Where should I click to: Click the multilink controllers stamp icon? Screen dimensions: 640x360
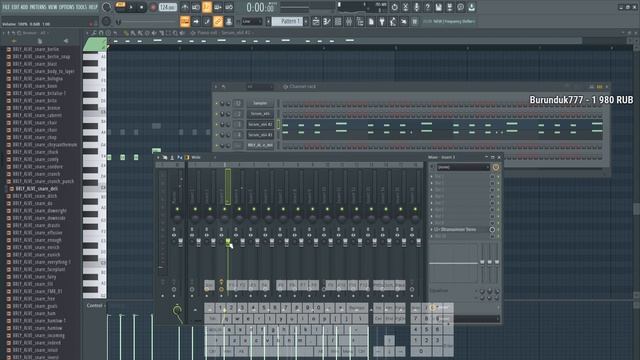pos(229,21)
